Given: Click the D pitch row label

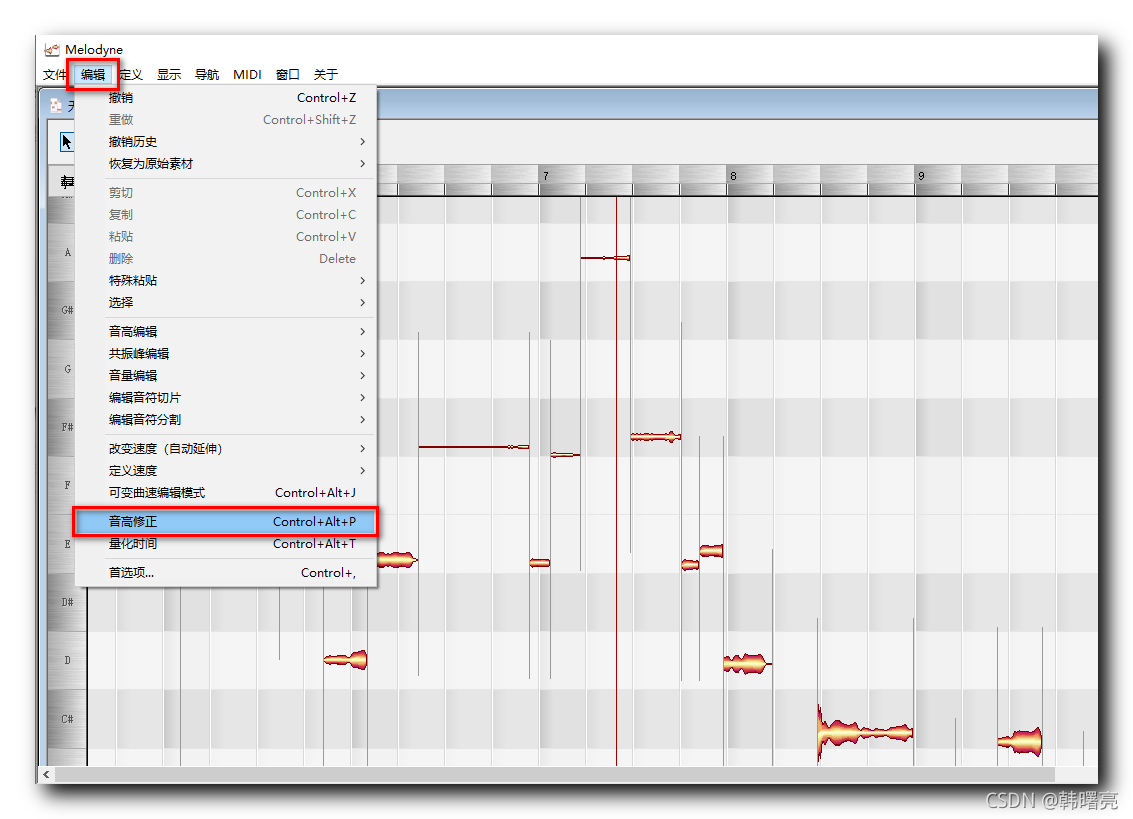Looking at the screenshot, I should coord(67,660).
